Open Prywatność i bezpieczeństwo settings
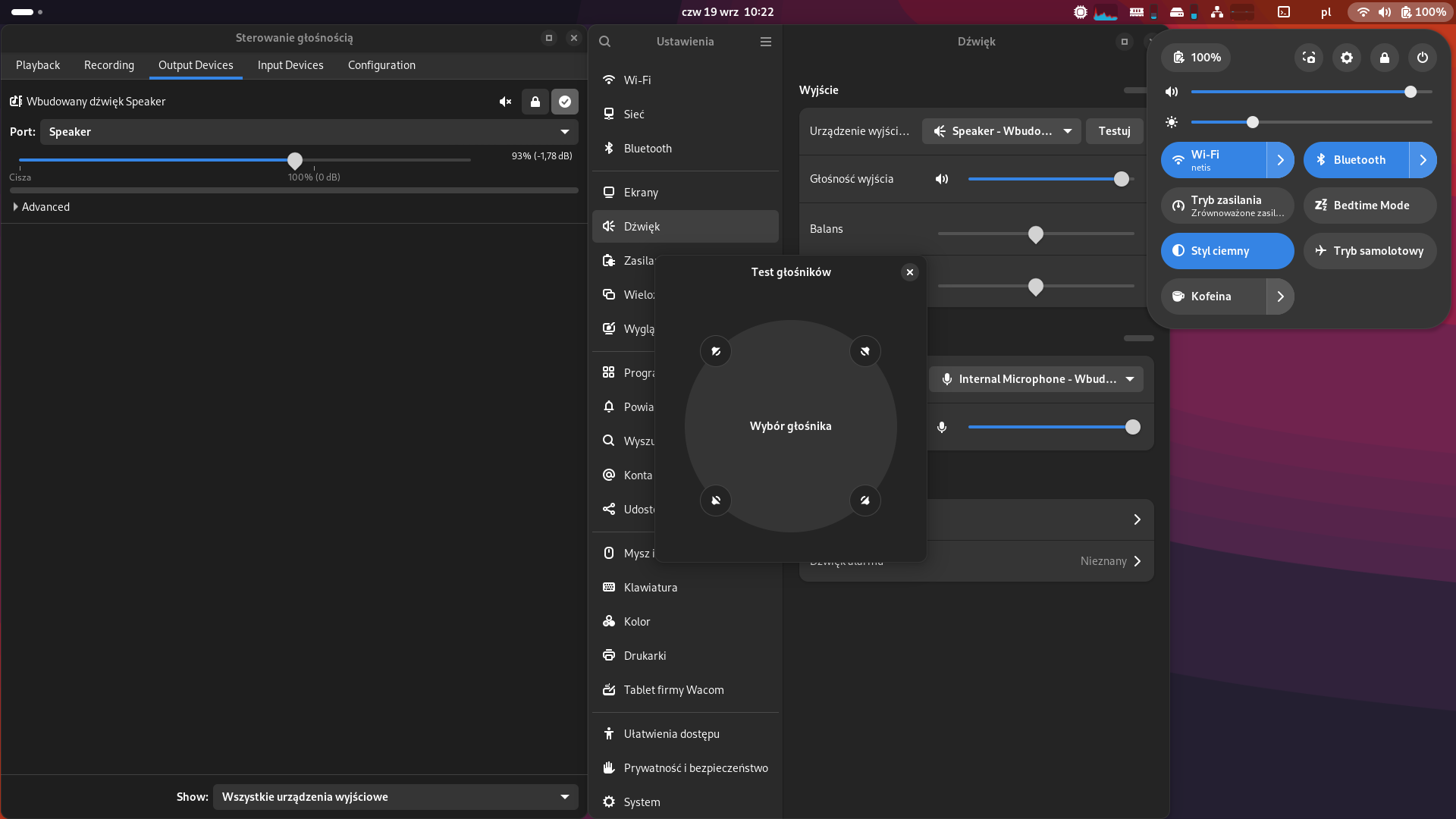1456x819 pixels. 686,768
